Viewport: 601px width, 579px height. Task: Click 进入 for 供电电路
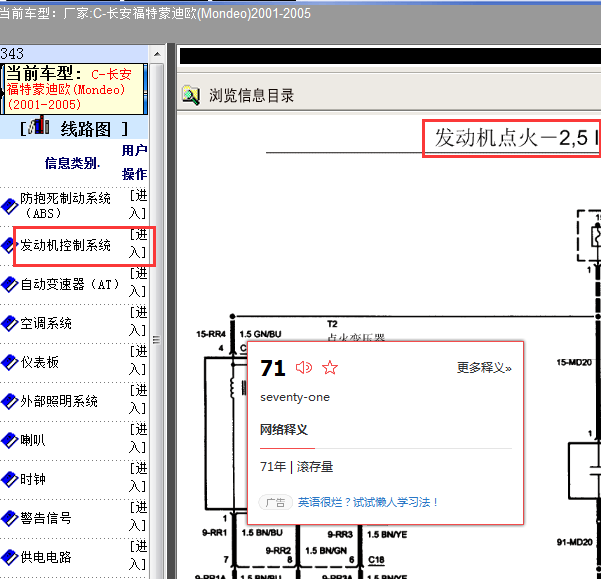click(x=138, y=555)
